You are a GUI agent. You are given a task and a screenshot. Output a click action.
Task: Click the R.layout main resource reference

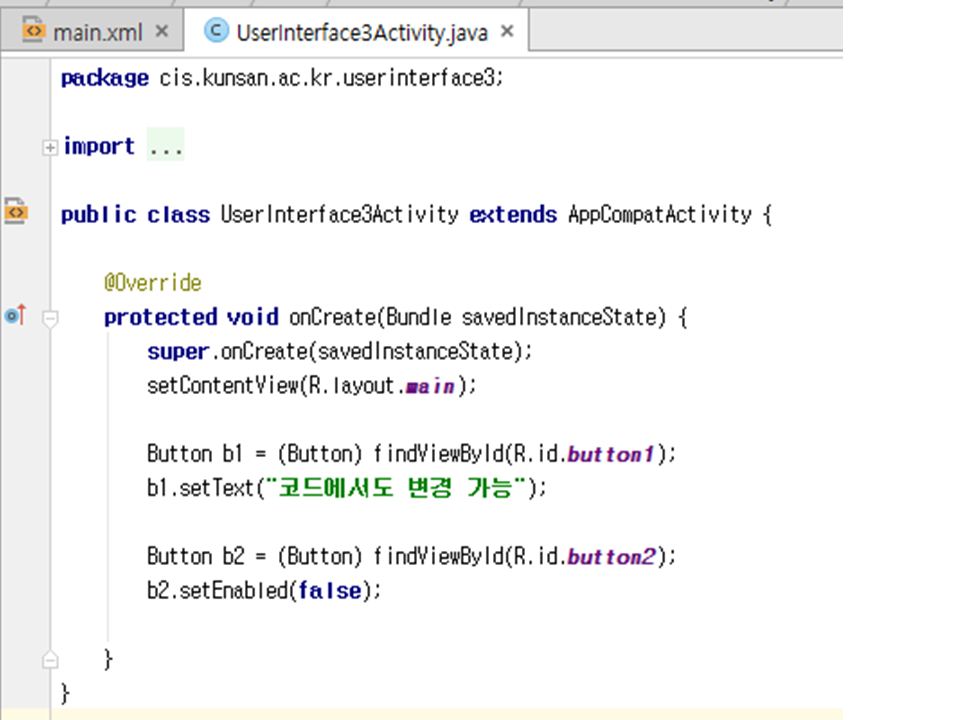point(431,386)
